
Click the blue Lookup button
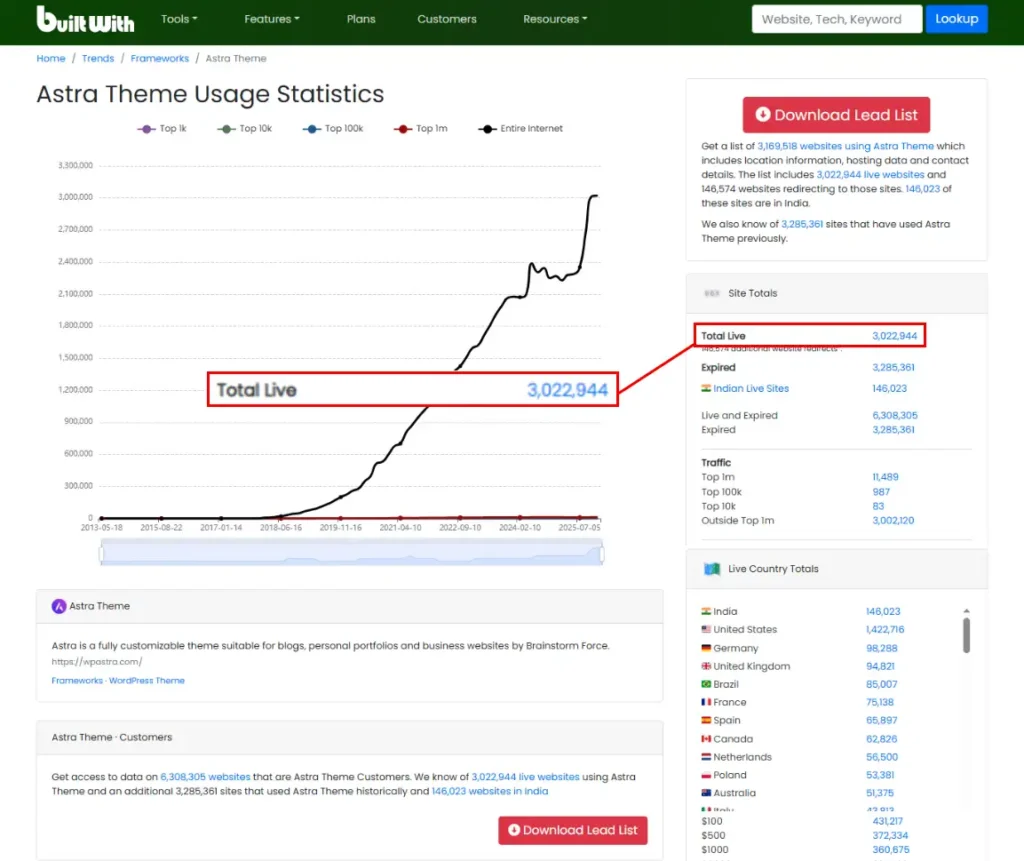click(956, 19)
